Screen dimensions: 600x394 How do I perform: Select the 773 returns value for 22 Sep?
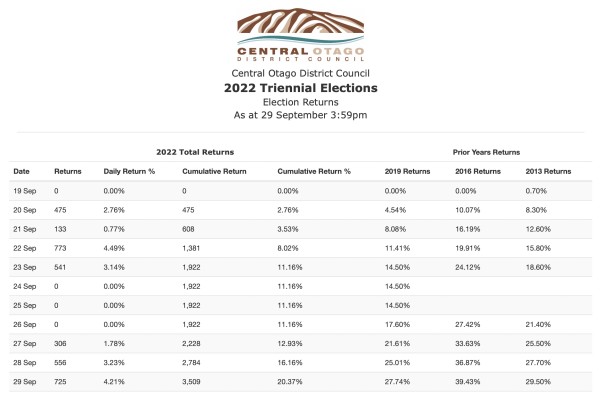click(x=60, y=248)
